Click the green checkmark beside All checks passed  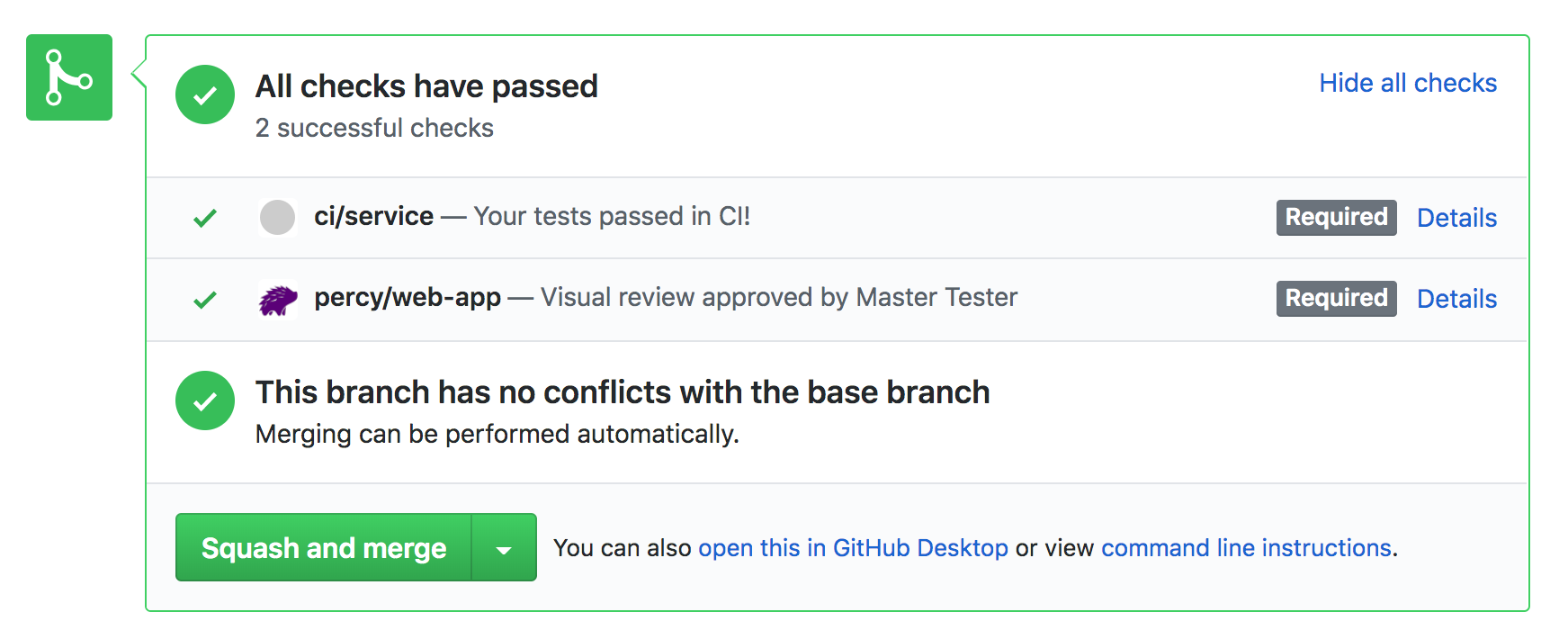coord(205,94)
